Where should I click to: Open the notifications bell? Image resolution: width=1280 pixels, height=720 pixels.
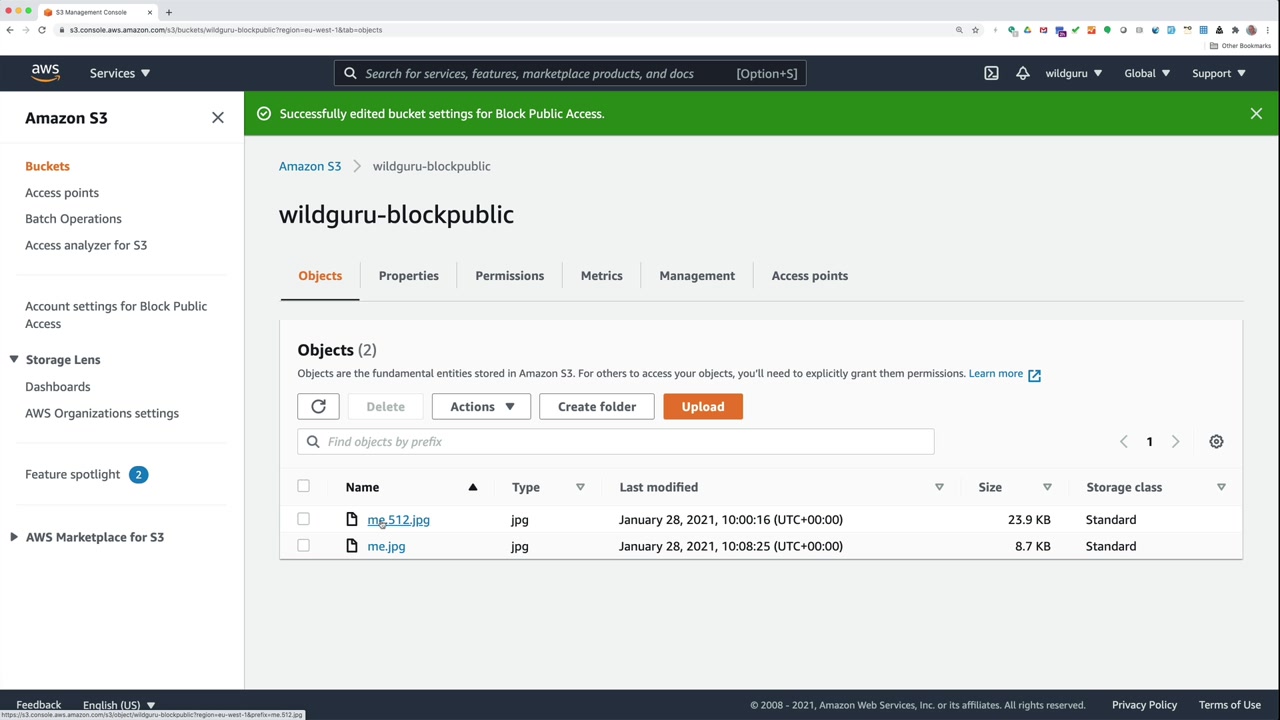[1022, 73]
